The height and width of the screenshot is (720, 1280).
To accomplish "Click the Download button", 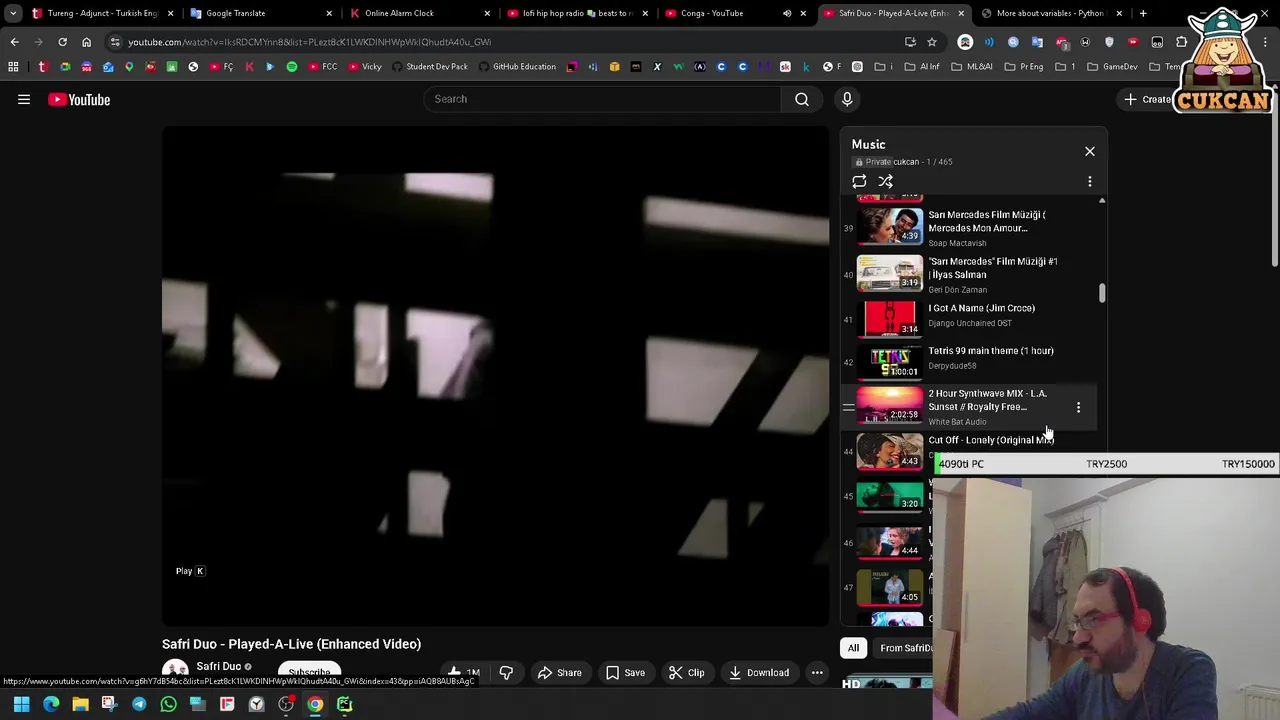I will click(x=759, y=673).
